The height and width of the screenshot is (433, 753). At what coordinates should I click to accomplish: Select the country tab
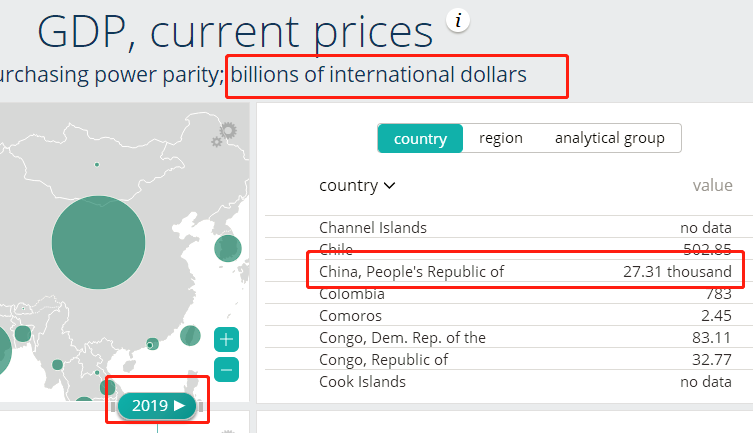(x=420, y=138)
